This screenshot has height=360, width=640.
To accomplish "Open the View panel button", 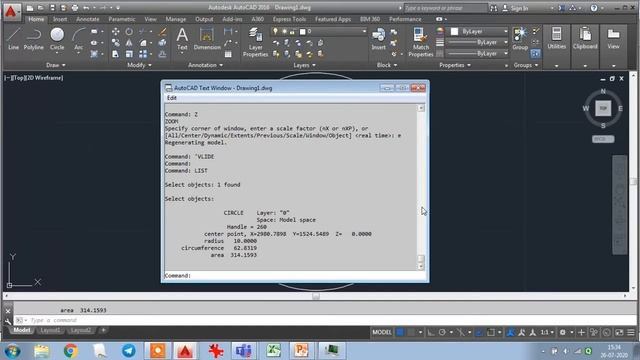I will 613,39.
